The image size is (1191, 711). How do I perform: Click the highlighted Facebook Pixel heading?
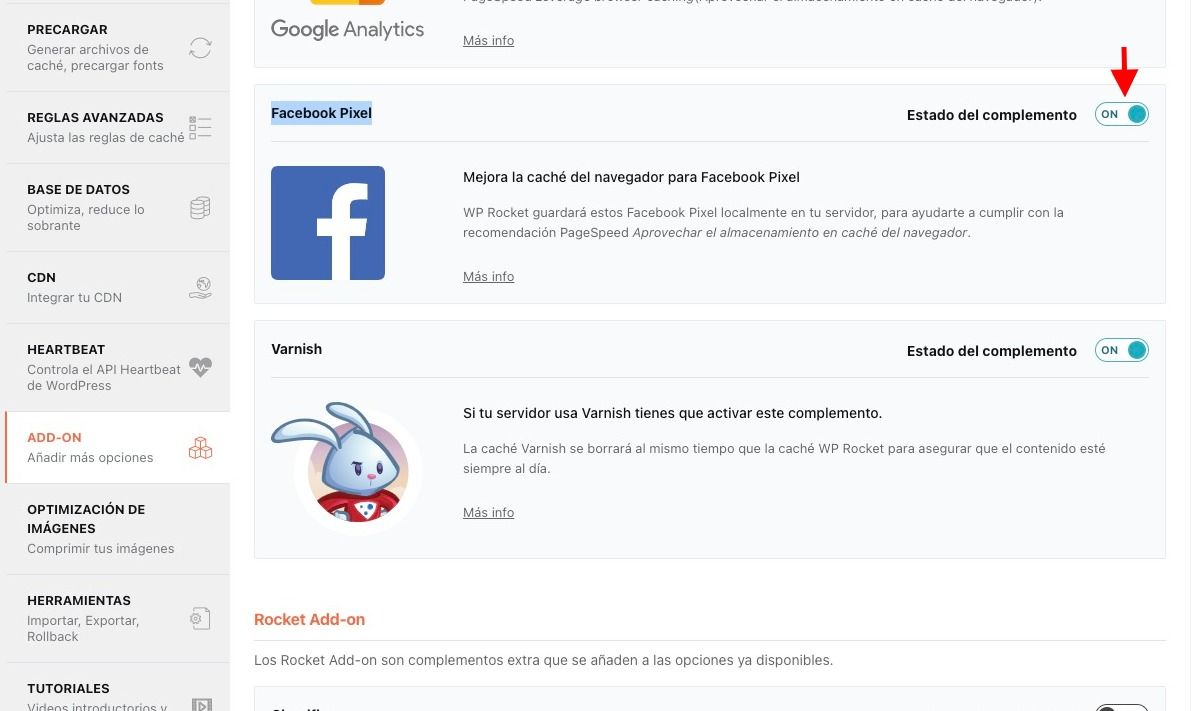pyautogui.click(x=321, y=113)
